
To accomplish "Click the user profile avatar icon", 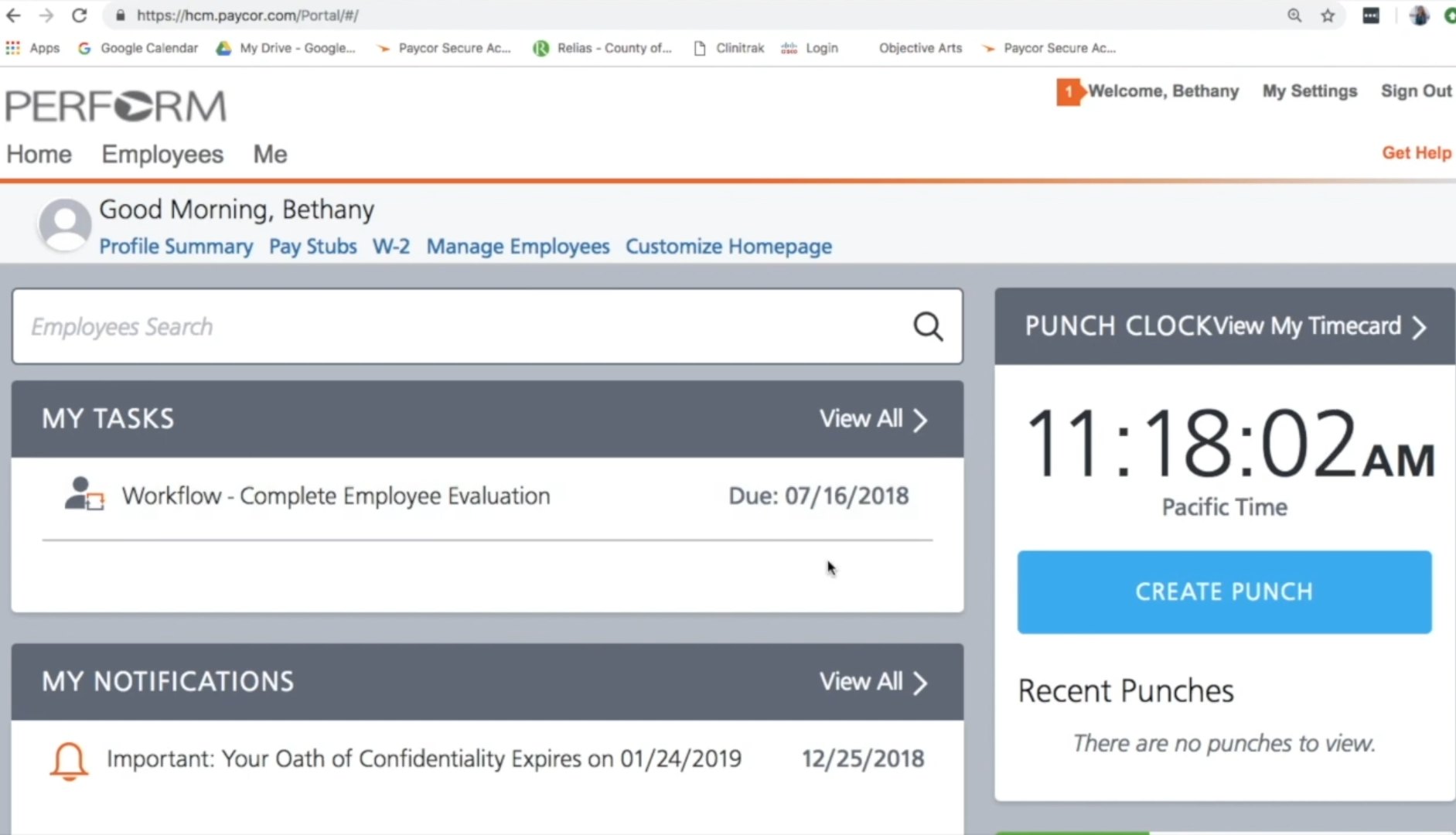I will coord(65,225).
